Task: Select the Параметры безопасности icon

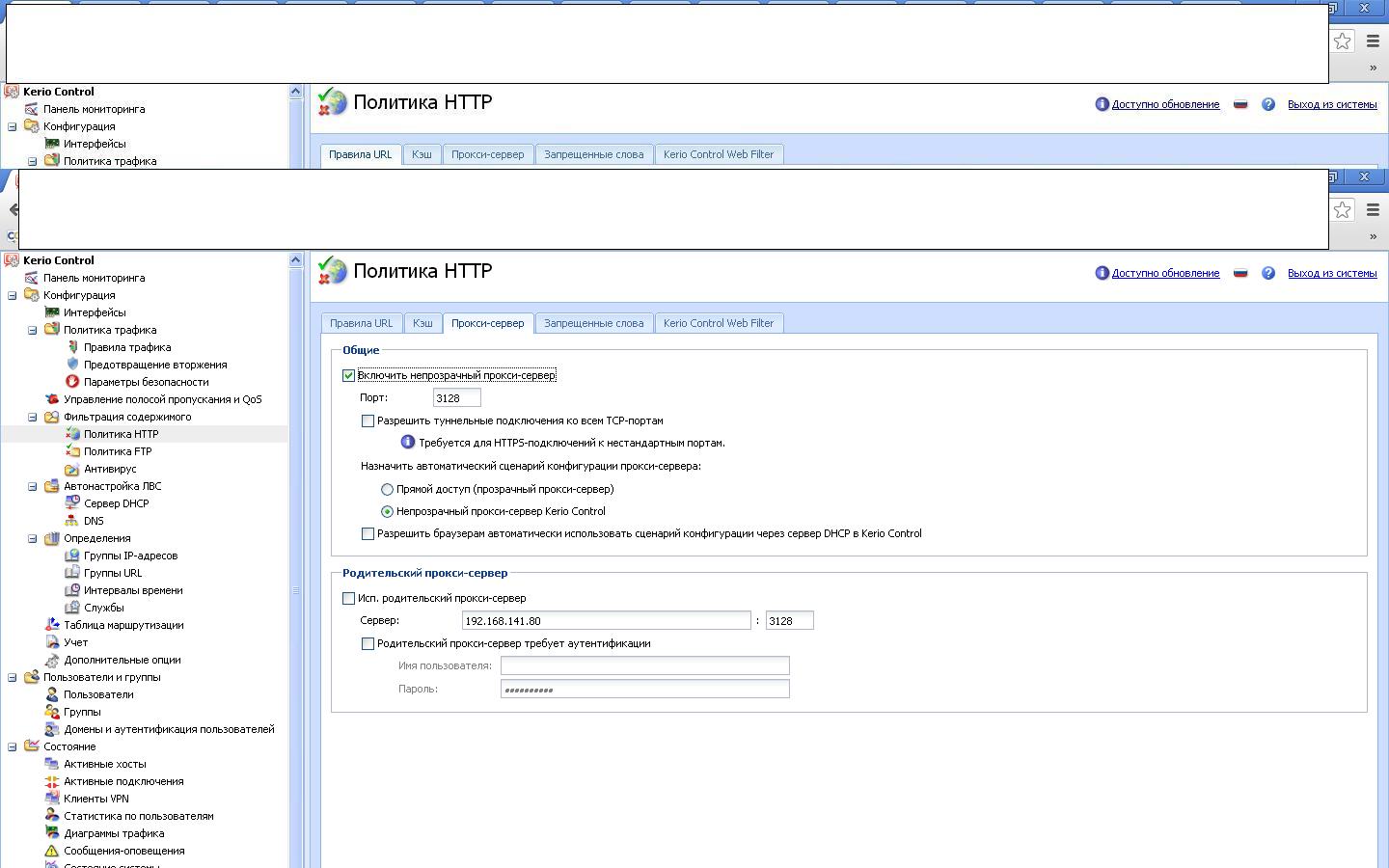Action: [x=72, y=382]
